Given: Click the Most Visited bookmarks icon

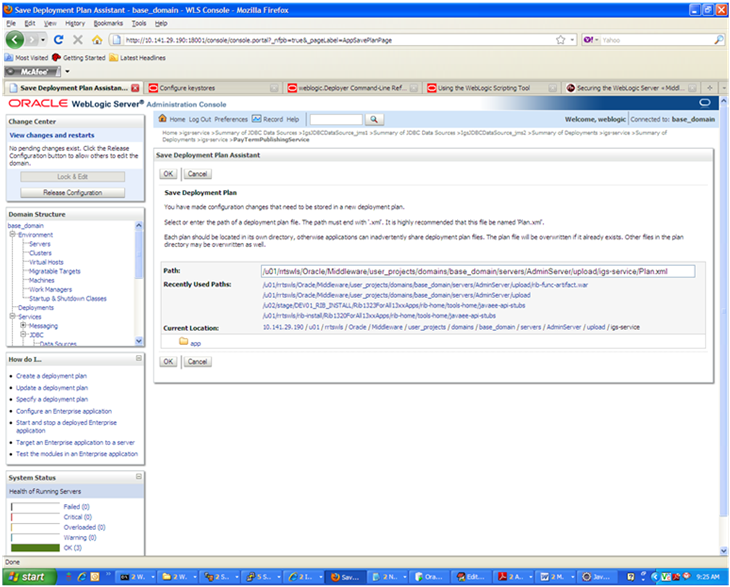Looking at the screenshot, I should [x=8, y=58].
